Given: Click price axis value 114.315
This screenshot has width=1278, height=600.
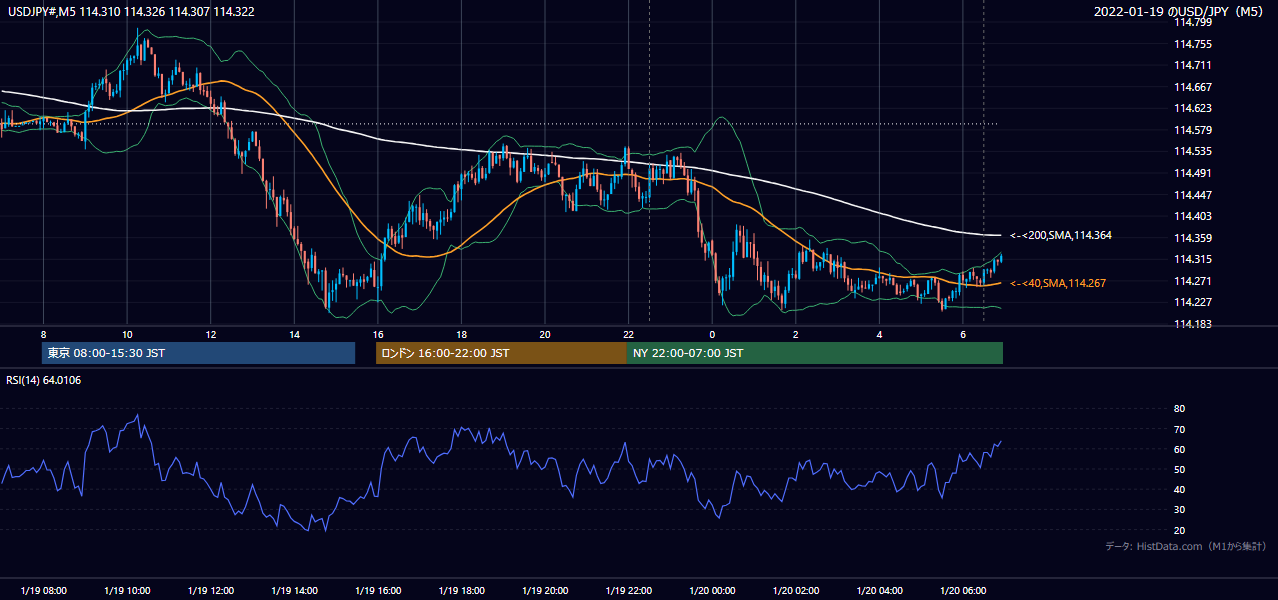Looking at the screenshot, I should point(1193,260).
